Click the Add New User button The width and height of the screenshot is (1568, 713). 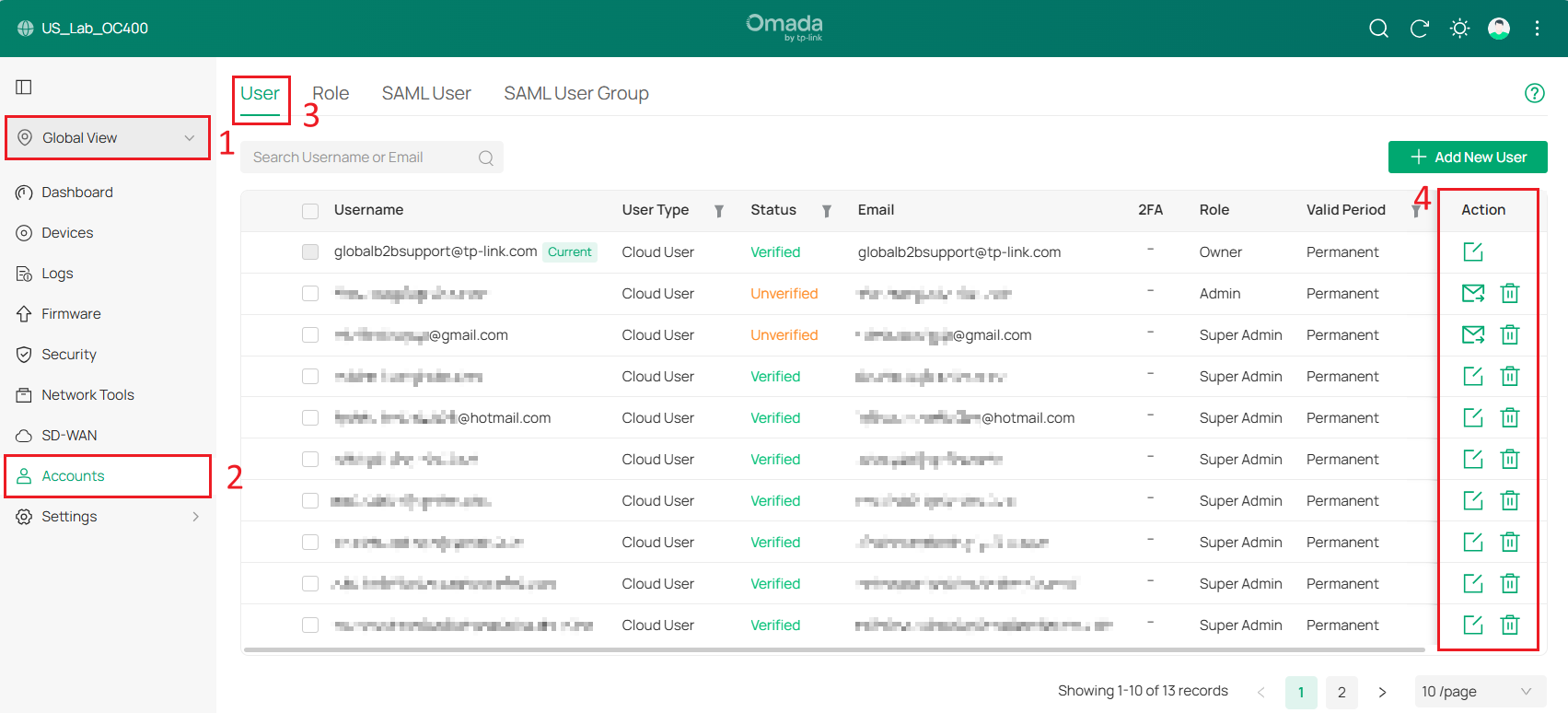(x=1468, y=157)
